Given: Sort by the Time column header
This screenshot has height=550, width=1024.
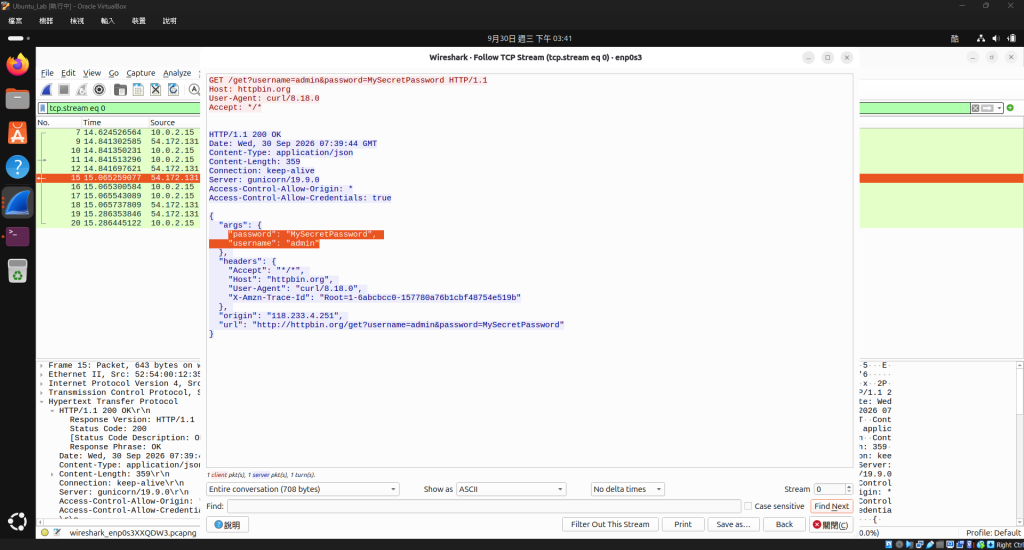Looking at the screenshot, I should 115,122.
